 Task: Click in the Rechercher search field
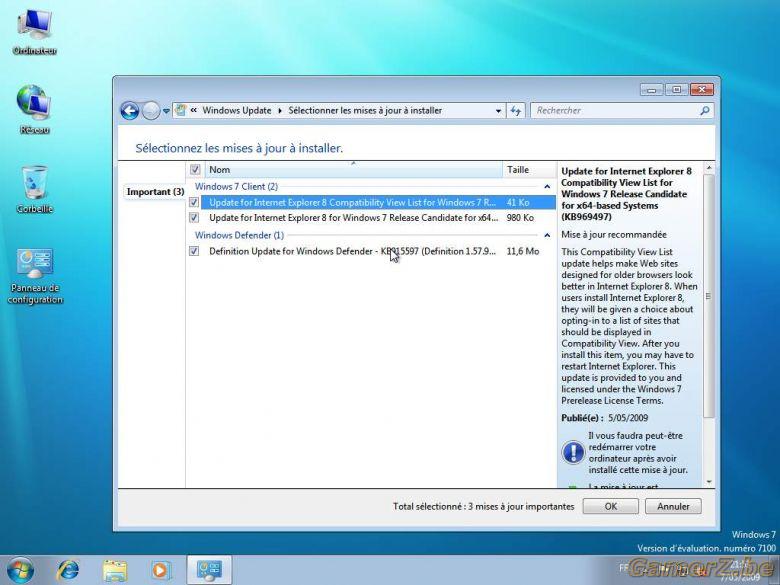[x=616, y=110]
